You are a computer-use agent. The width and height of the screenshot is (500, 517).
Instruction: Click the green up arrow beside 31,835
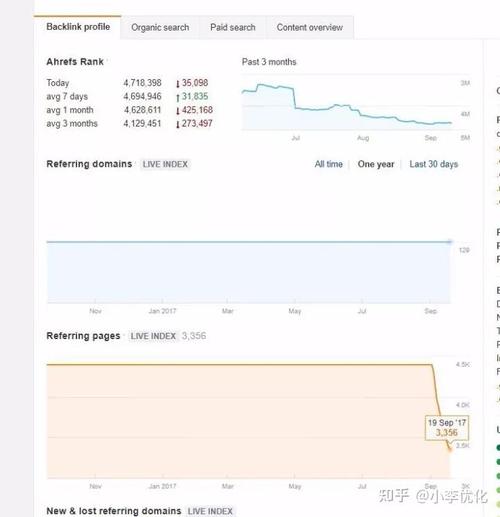coord(178,97)
